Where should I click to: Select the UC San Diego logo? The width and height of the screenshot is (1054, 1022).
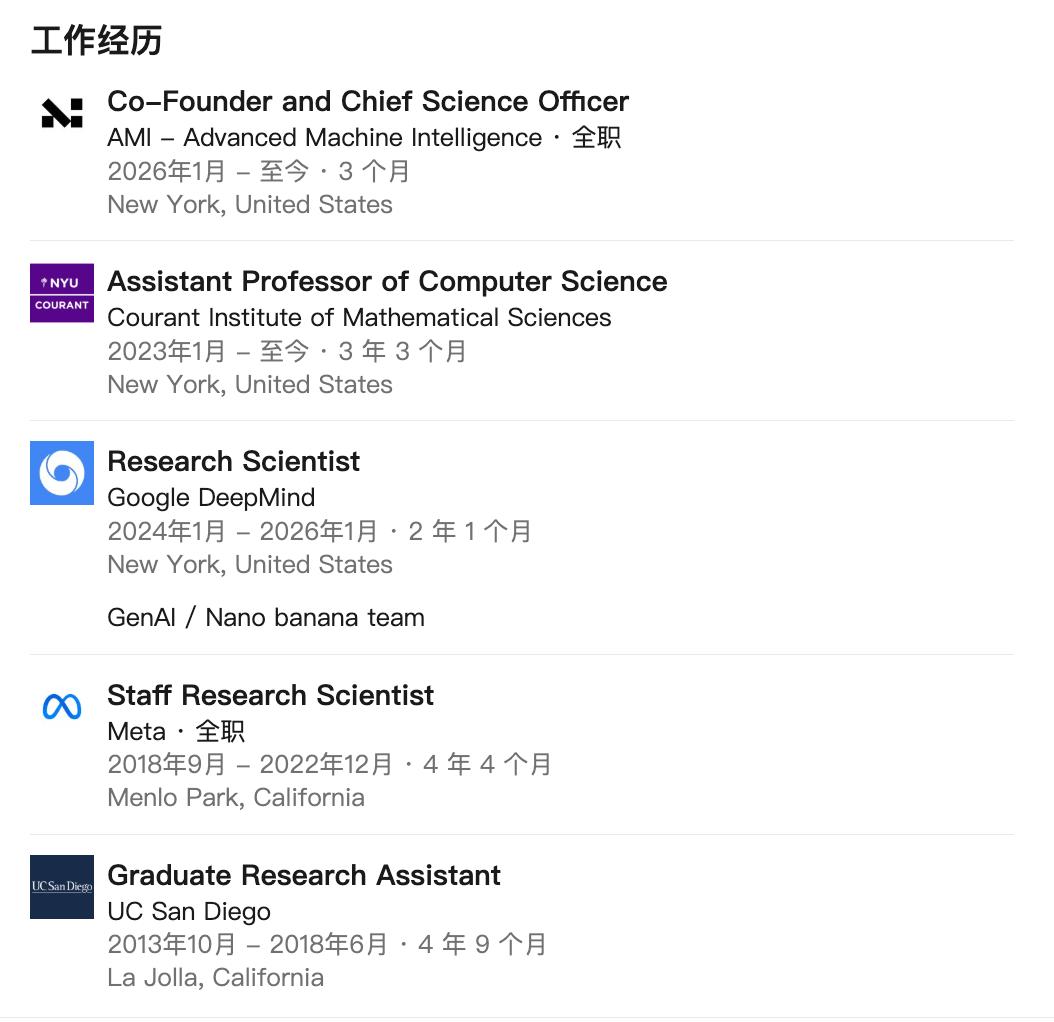pos(62,887)
